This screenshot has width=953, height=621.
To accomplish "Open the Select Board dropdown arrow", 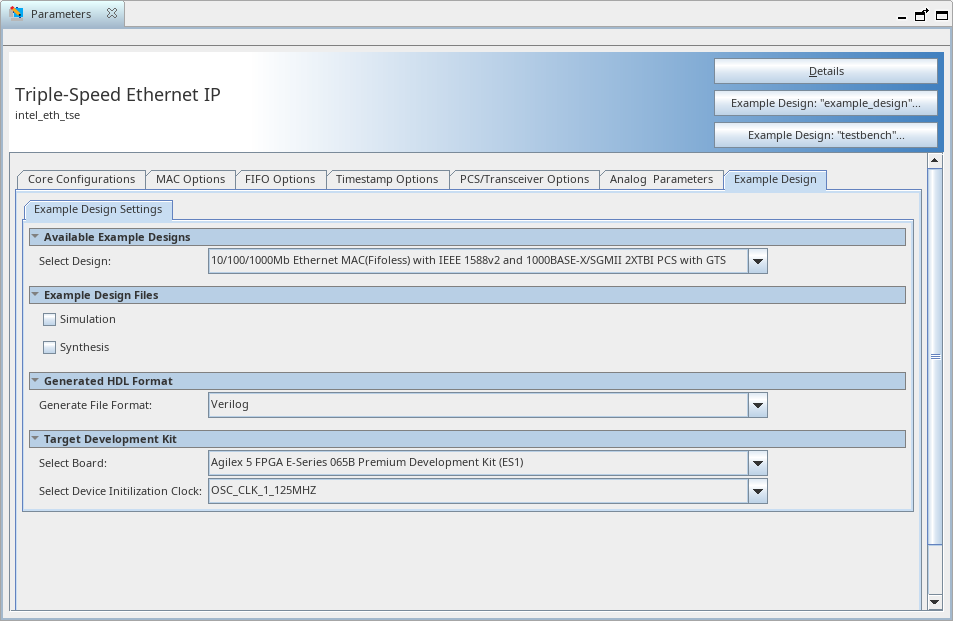I will coord(757,463).
